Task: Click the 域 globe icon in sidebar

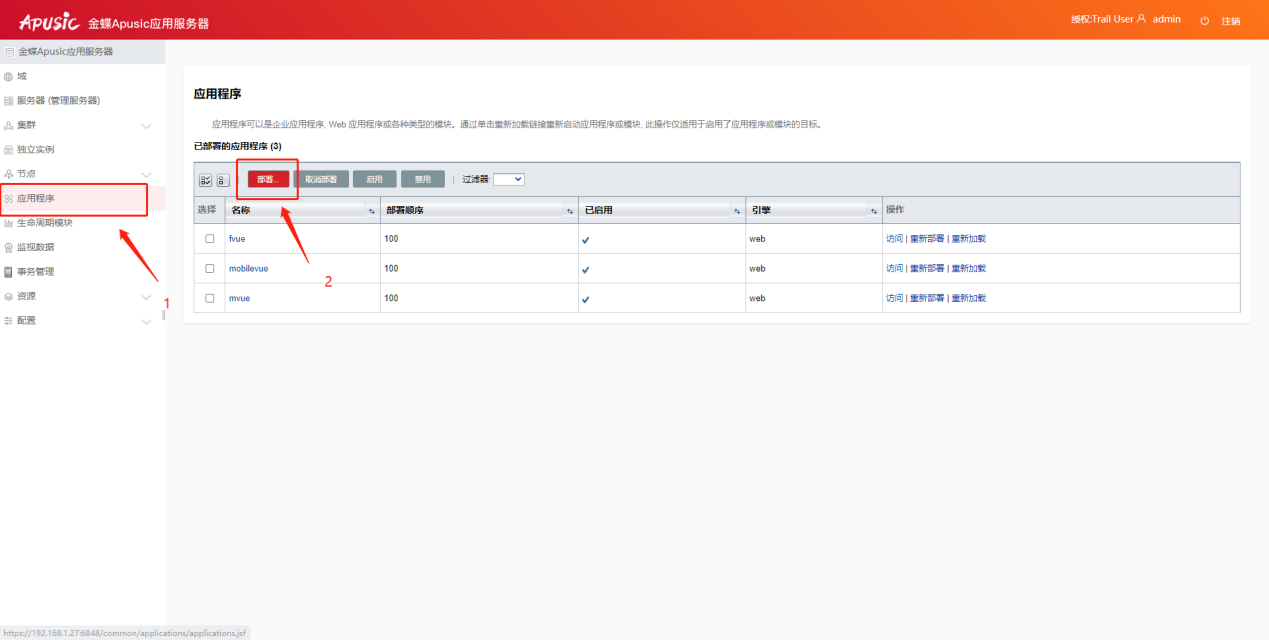Action: click(x=9, y=76)
